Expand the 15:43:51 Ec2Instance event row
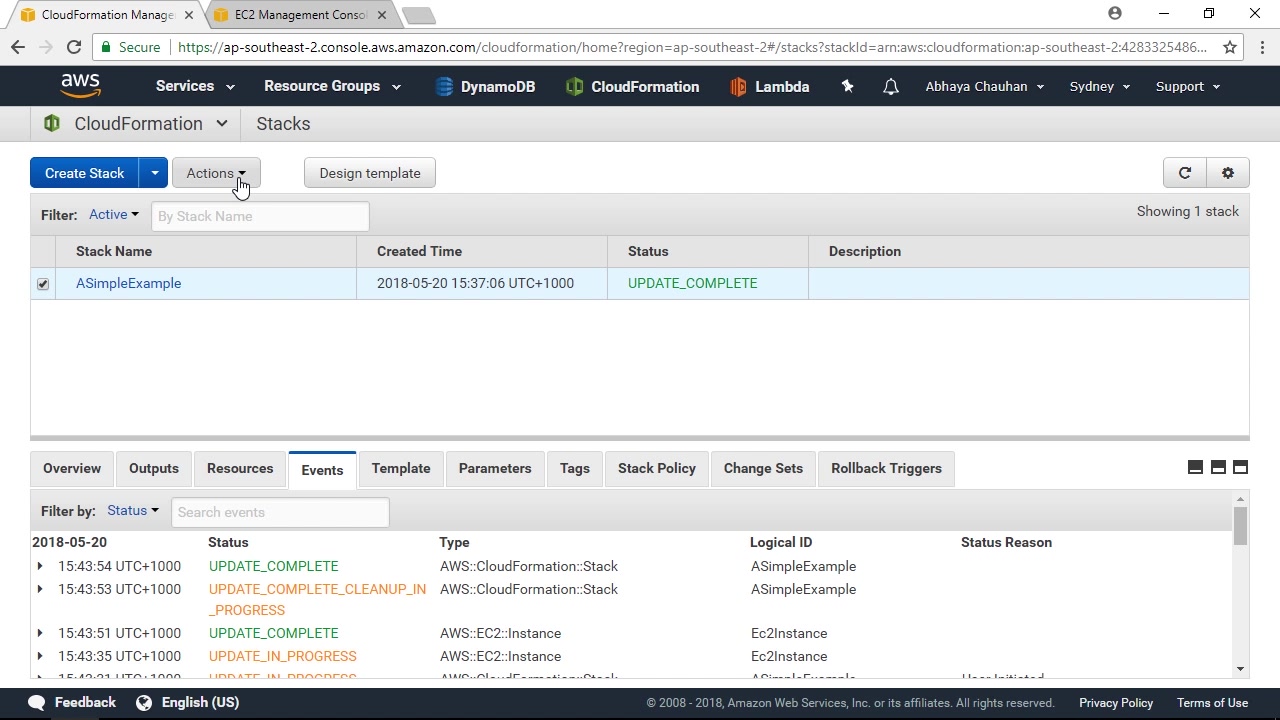Screen dimensions: 1280x720 [40, 633]
